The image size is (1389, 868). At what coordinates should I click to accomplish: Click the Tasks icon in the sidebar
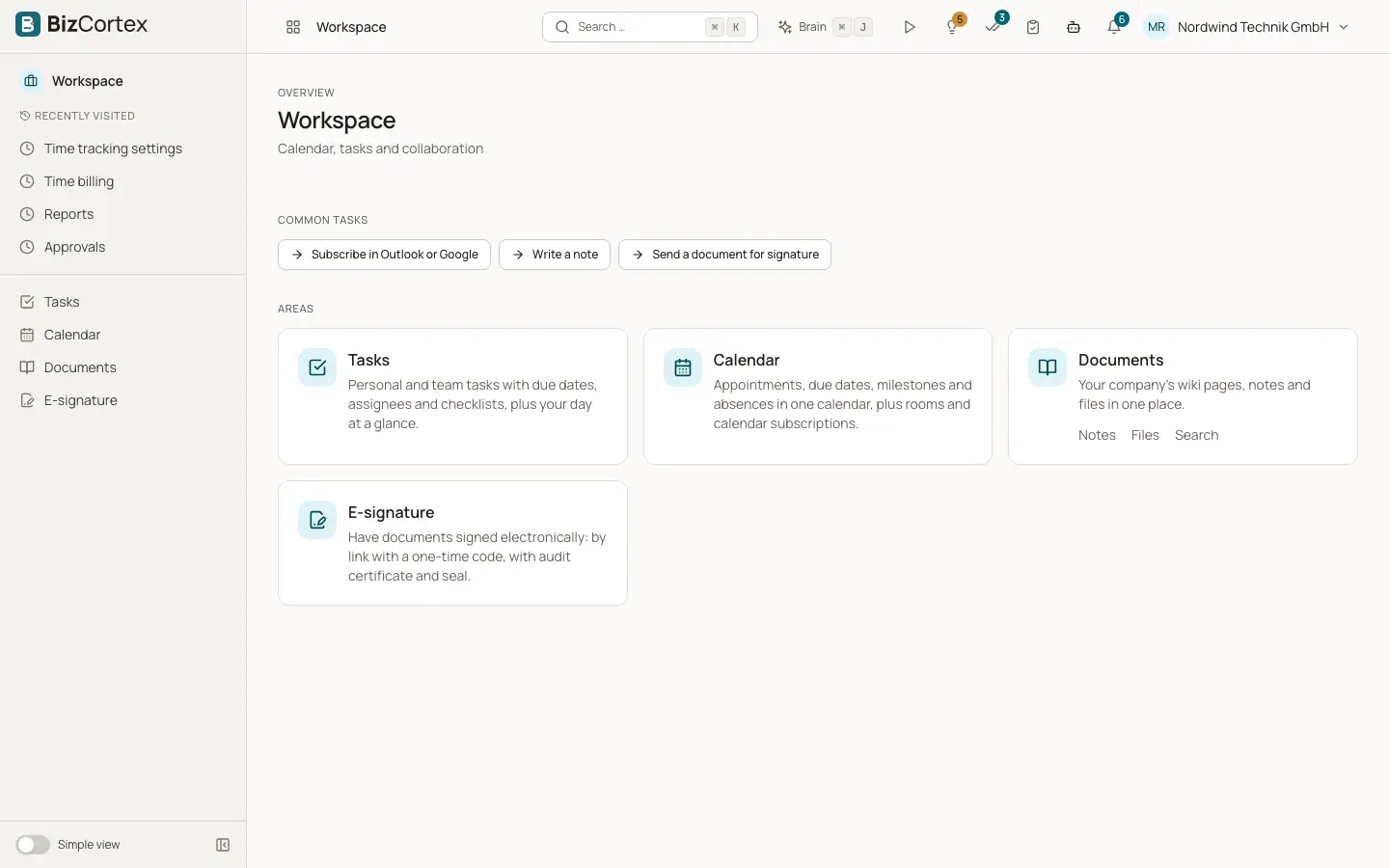(x=27, y=302)
